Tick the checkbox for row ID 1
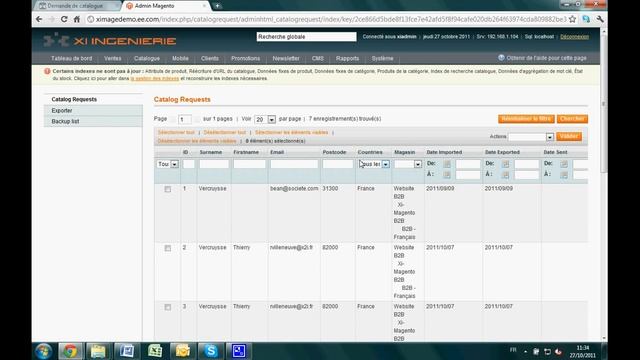This screenshot has width=640, height=360. tap(168, 189)
